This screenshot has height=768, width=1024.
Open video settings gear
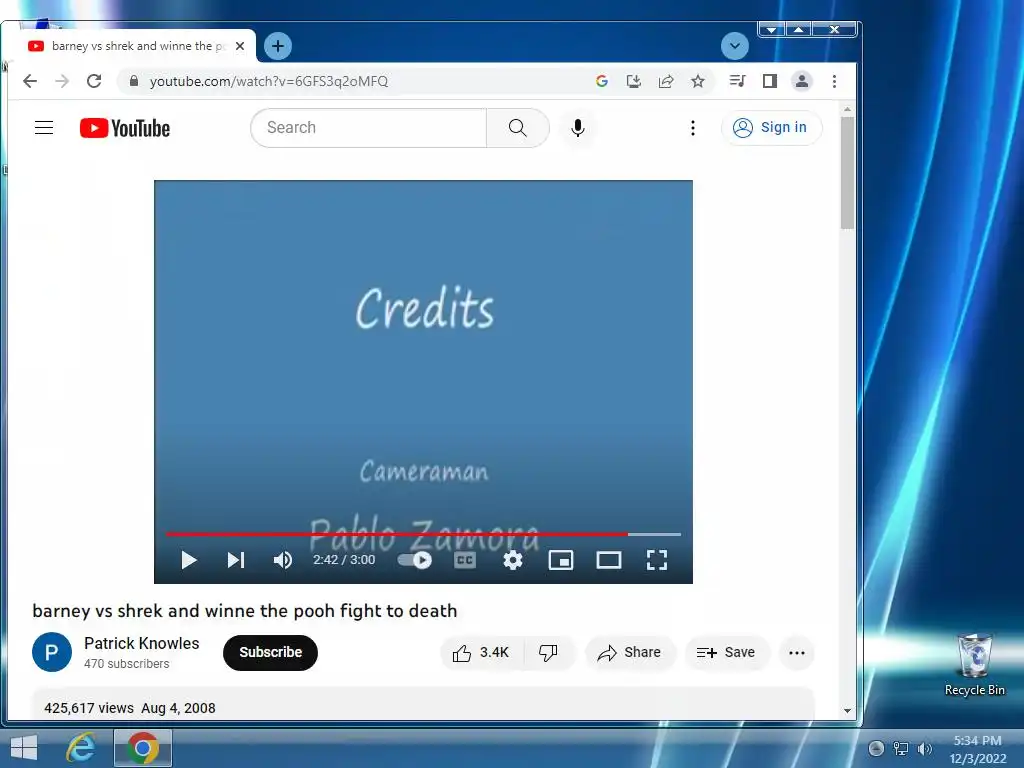pyautogui.click(x=513, y=560)
